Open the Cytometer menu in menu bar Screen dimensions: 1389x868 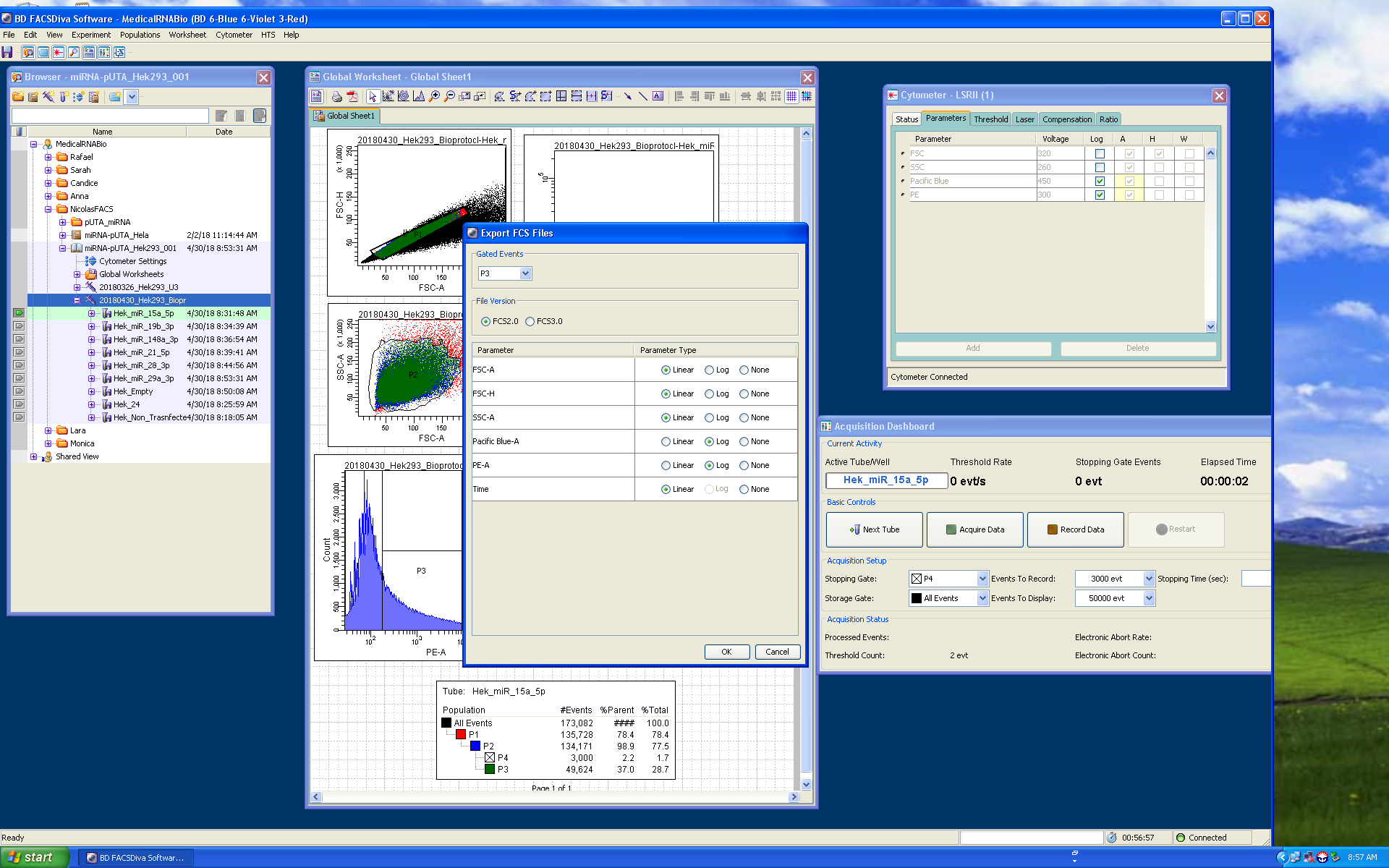(x=234, y=35)
